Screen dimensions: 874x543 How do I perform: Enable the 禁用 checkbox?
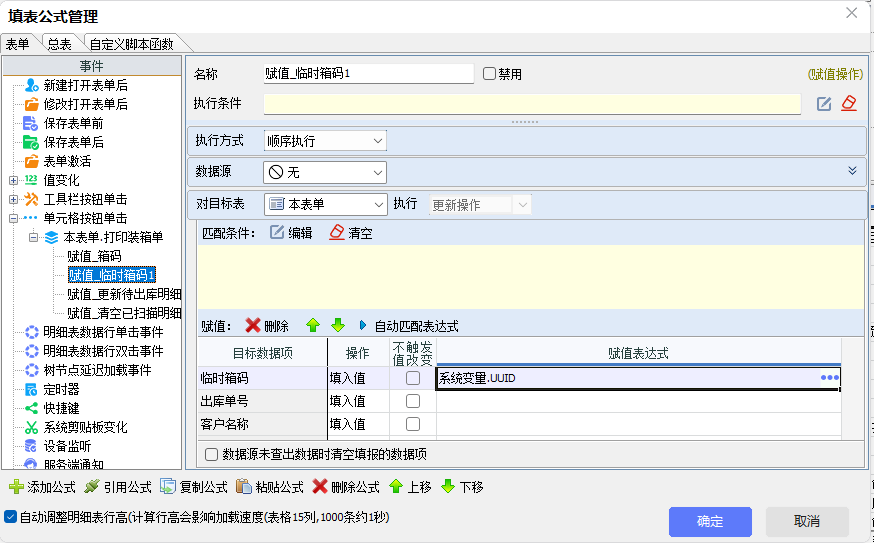coord(489,74)
